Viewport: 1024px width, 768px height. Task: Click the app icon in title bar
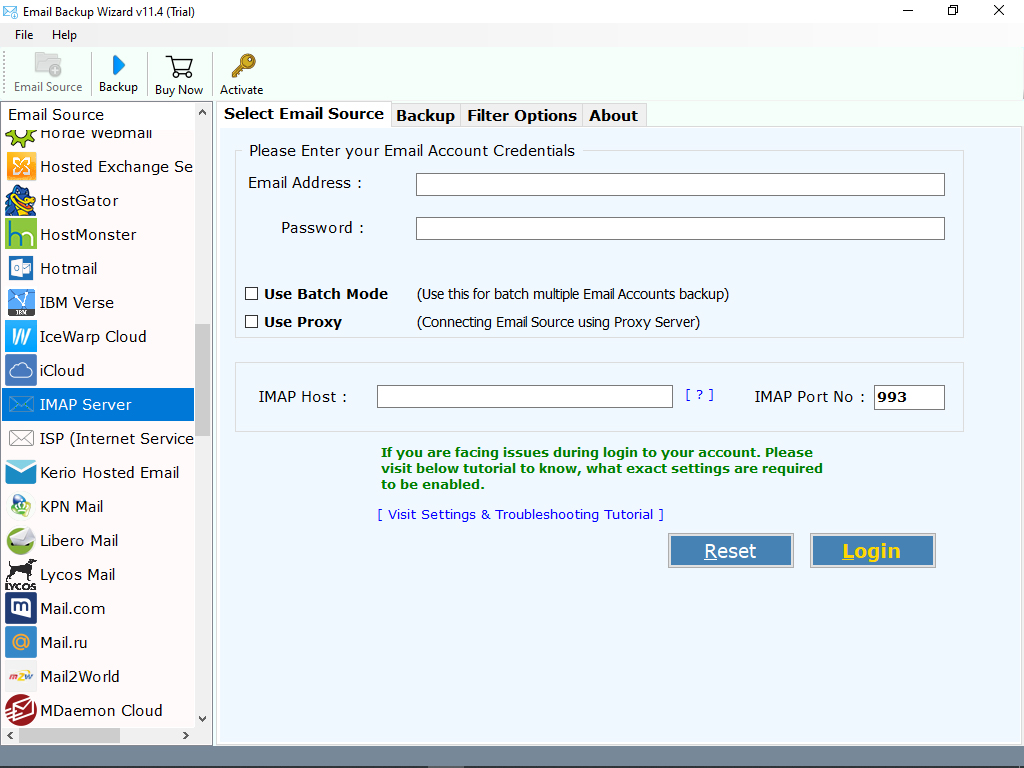[10, 12]
